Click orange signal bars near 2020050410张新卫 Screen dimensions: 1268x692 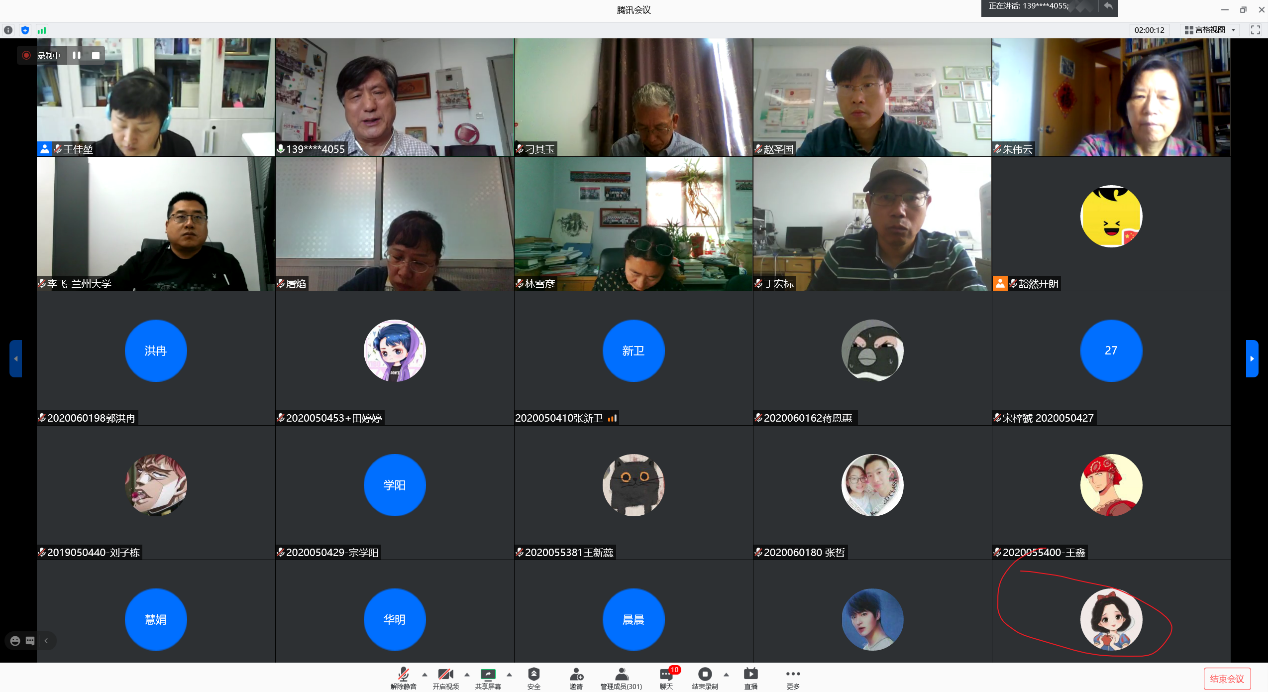(612, 418)
